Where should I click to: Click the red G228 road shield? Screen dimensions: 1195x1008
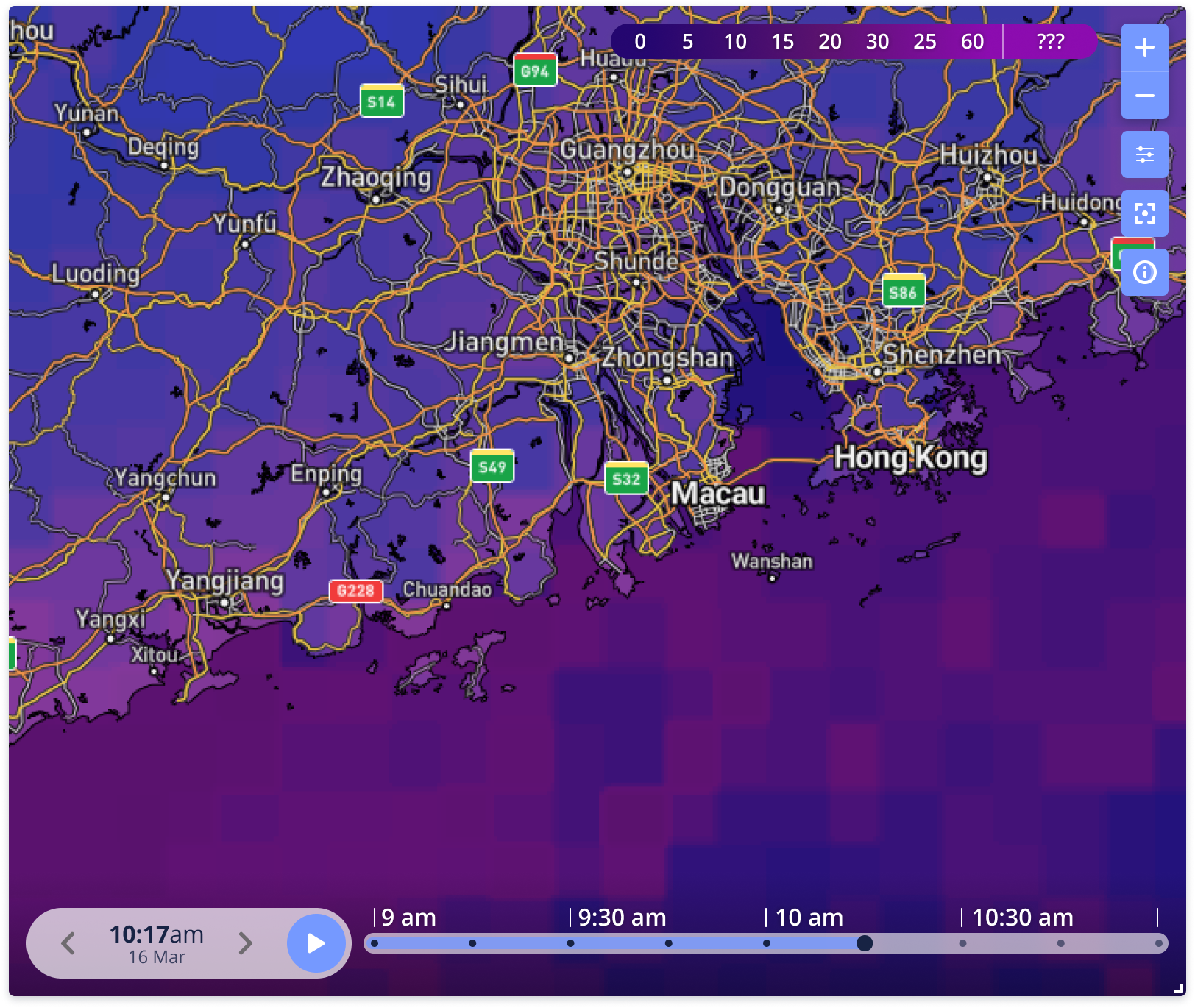[356, 590]
